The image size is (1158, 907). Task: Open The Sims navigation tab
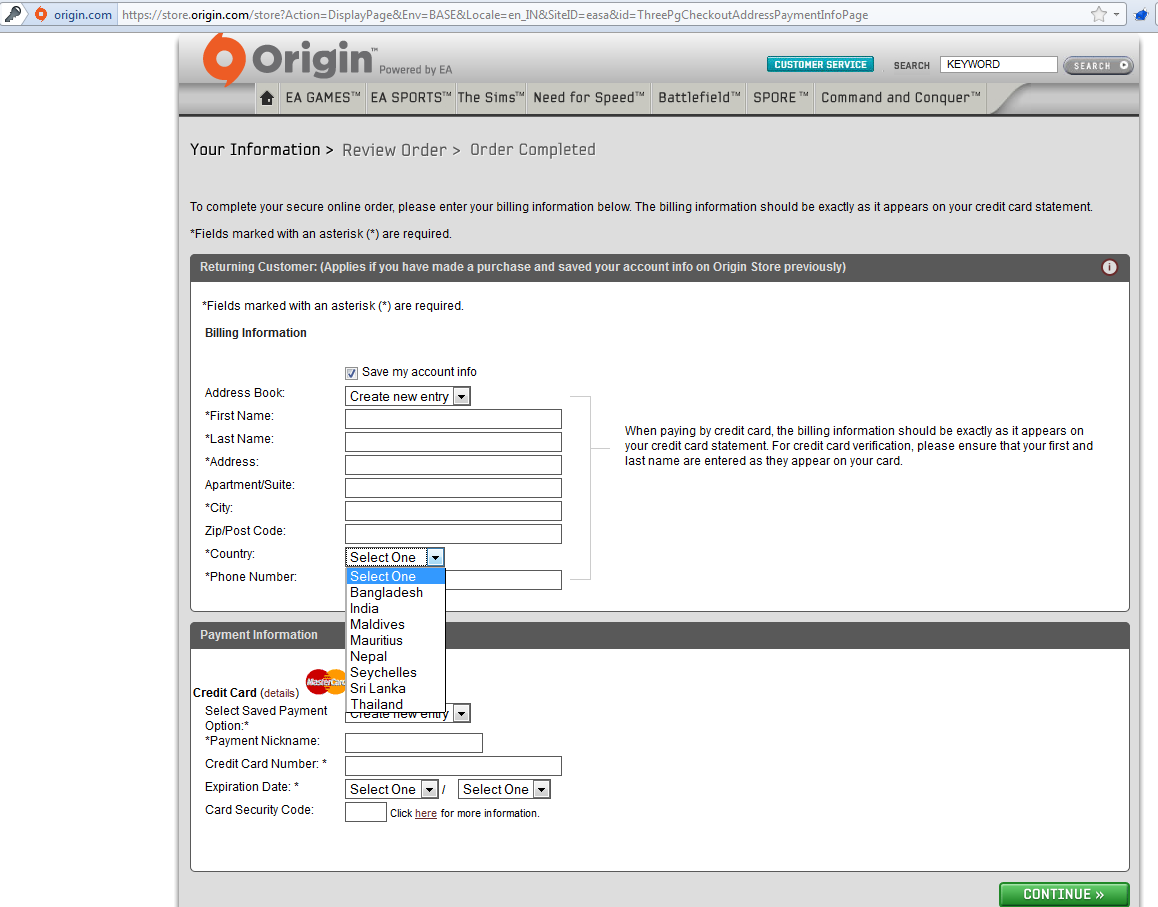point(490,98)
